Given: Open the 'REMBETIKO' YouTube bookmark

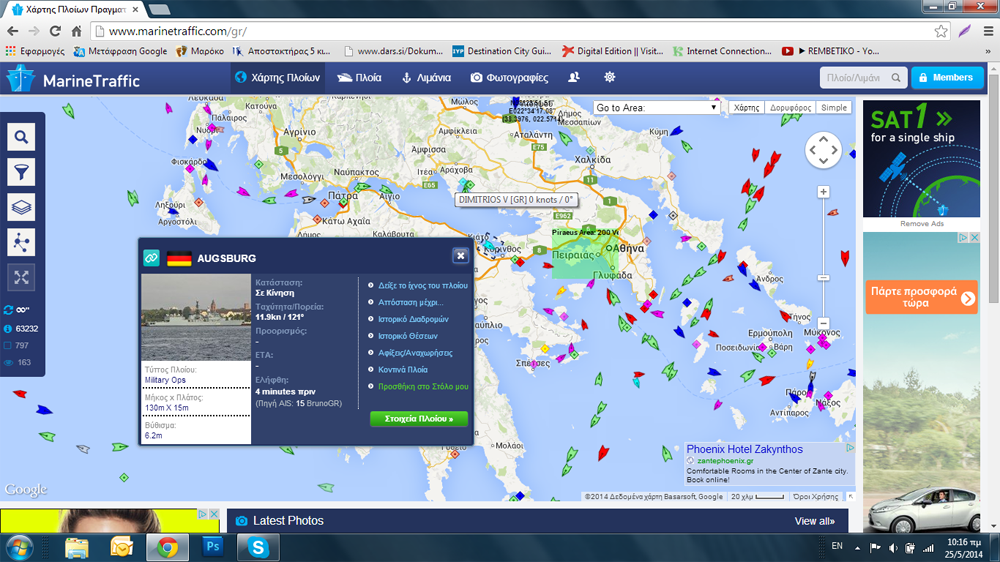Looking at the screenshot, I should pos(832,51).
